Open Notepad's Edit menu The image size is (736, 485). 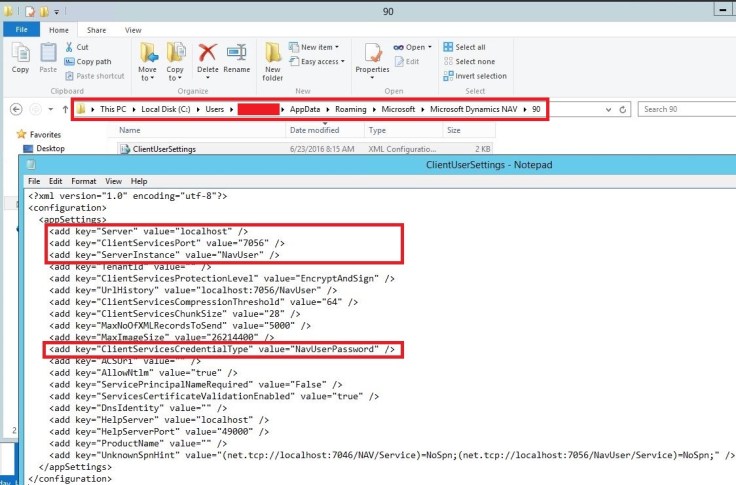[58, 181]
